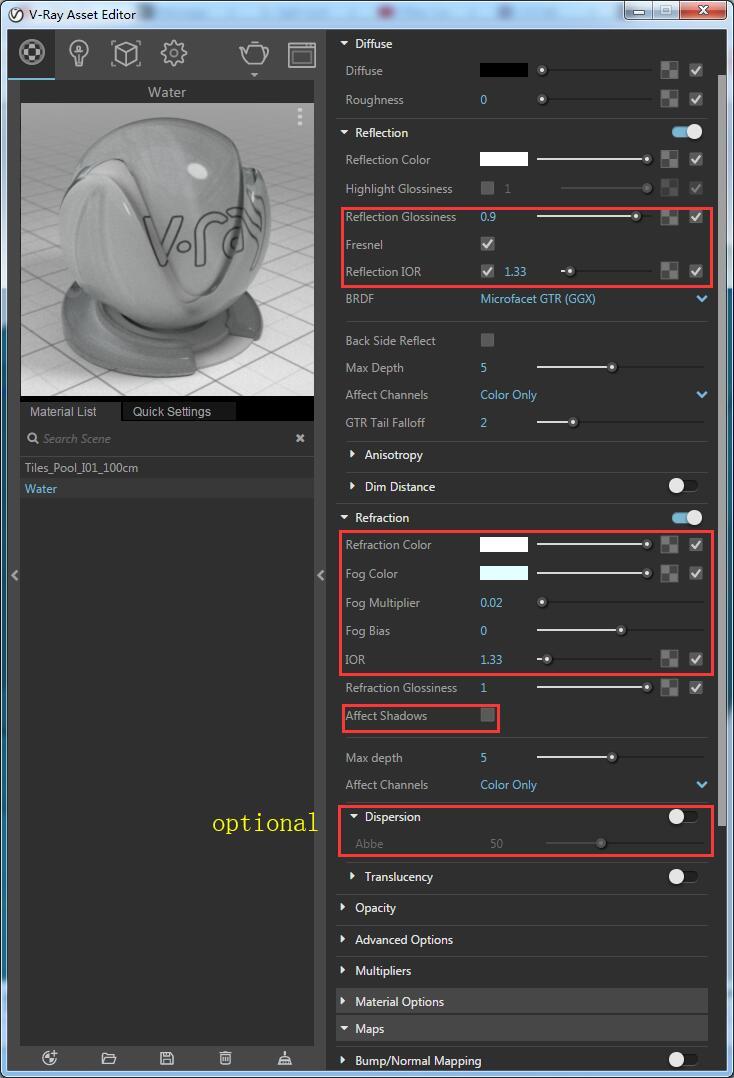Open the Diffuse texture map slot
Screen dimensions: 734x1078
(x=669, y=70)
